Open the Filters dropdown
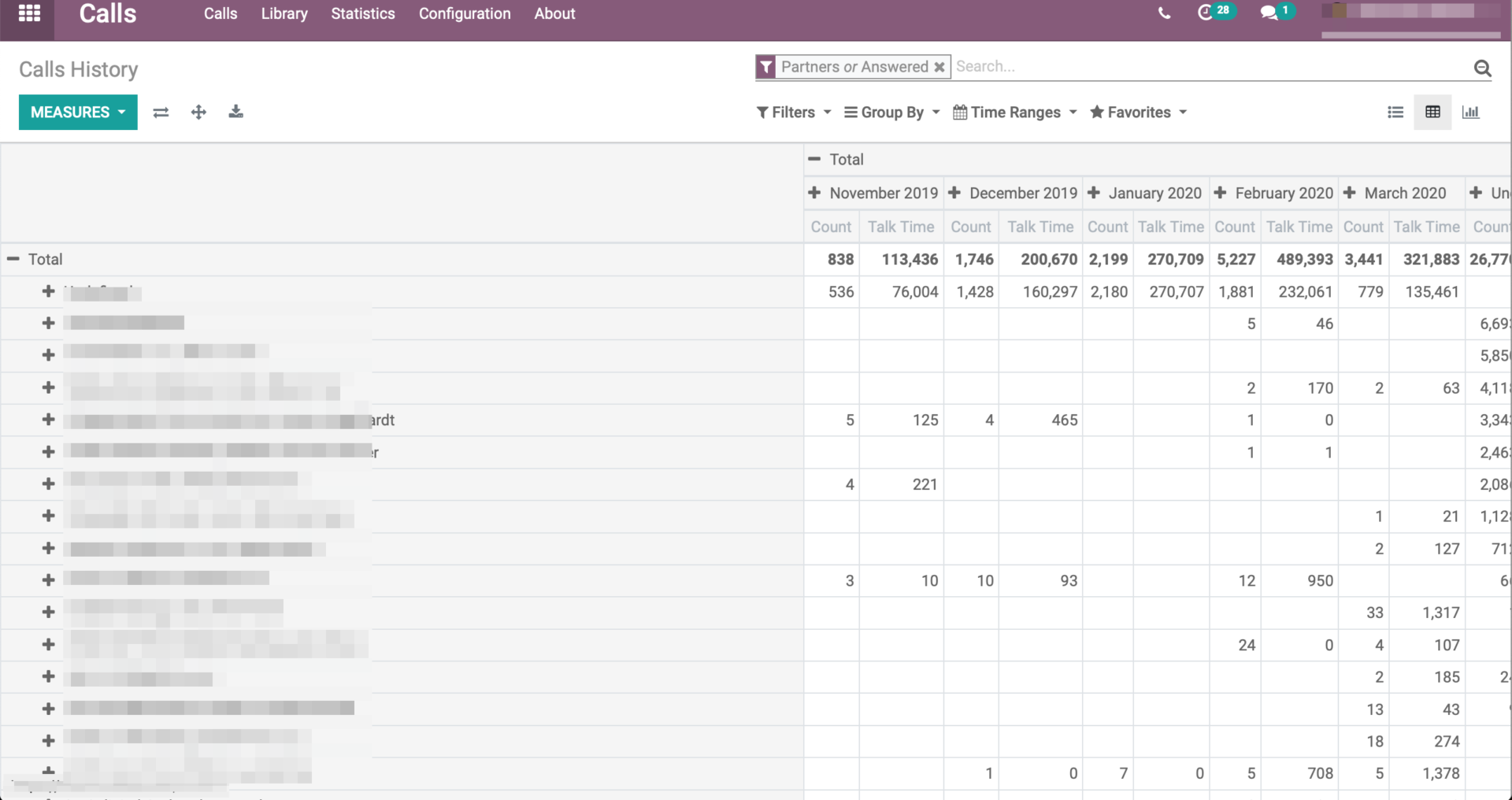The height and width of the screenshot is (800, 1512). [794, 113]
